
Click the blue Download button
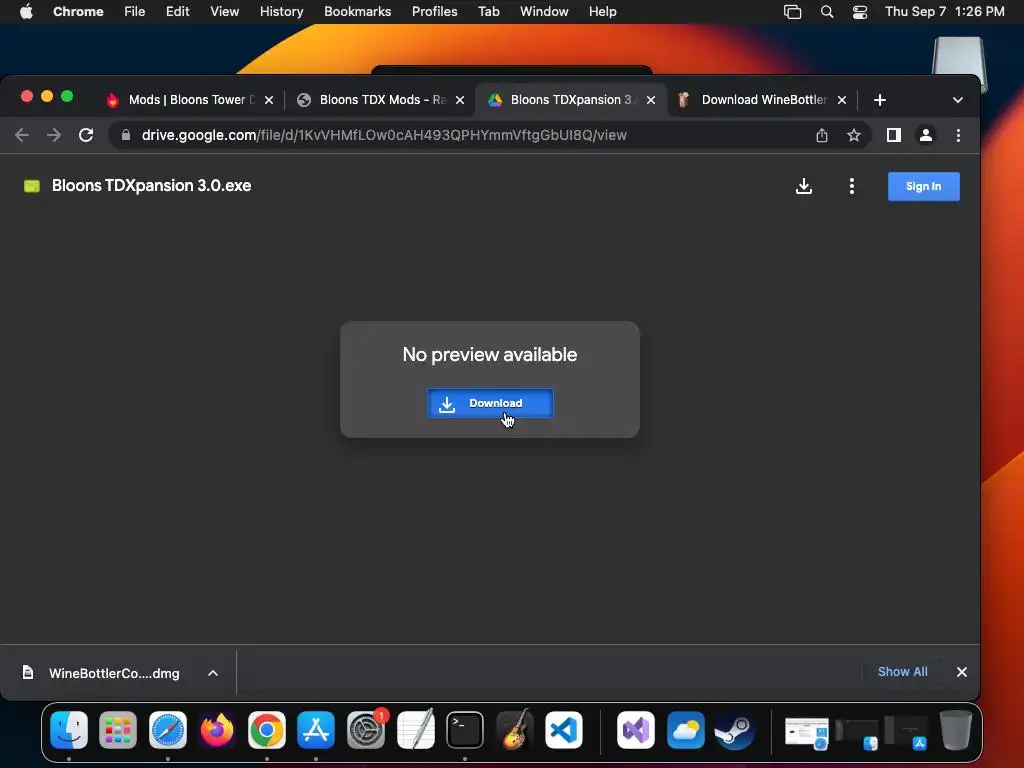tap(490, 403)
